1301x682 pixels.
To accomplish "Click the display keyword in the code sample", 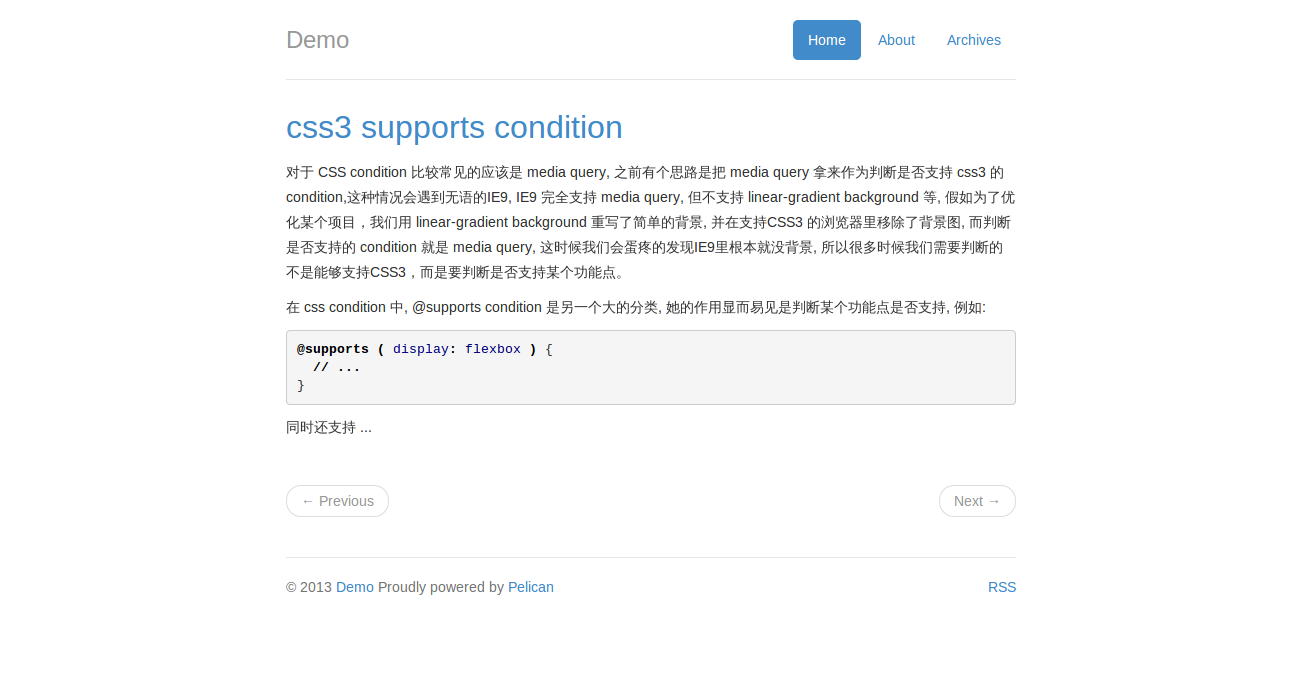I will (x=420, y=349).
